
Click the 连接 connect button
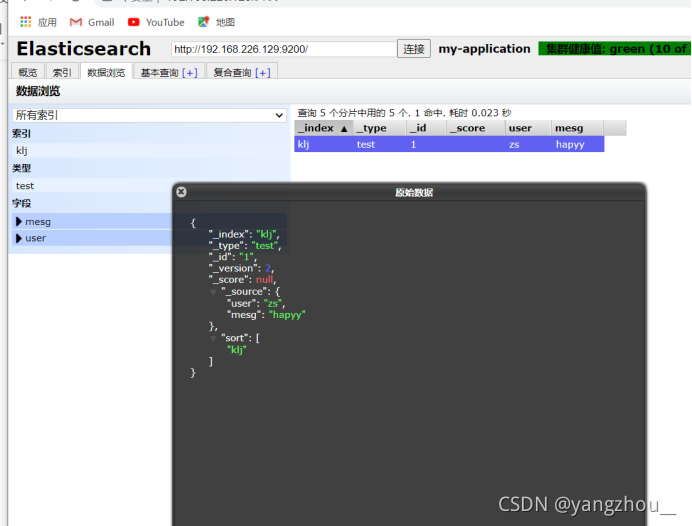pyautogui.click(x=414, y=49)
